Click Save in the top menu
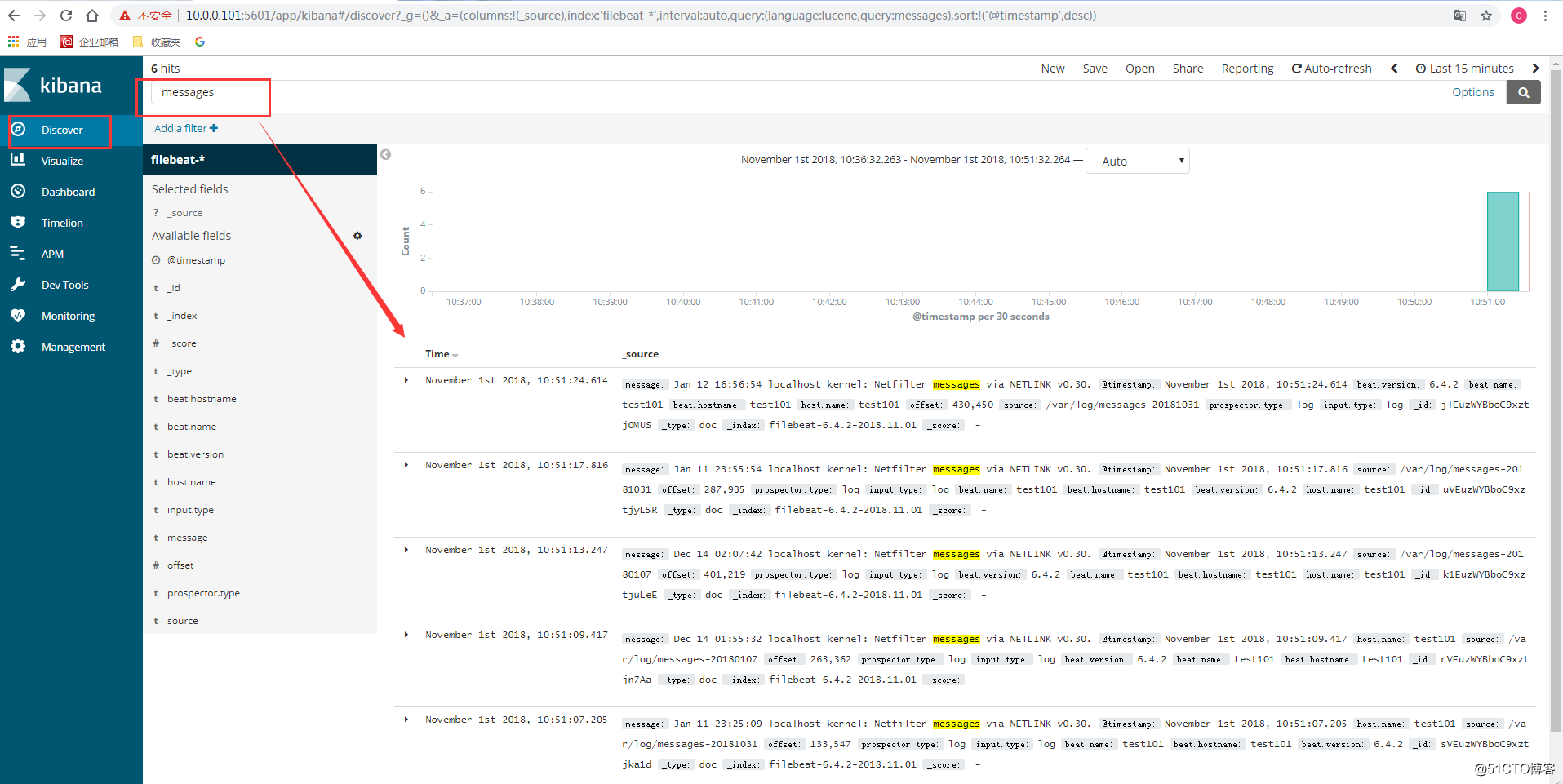This screenshot has height=784, width=1563. (1095, 69)
